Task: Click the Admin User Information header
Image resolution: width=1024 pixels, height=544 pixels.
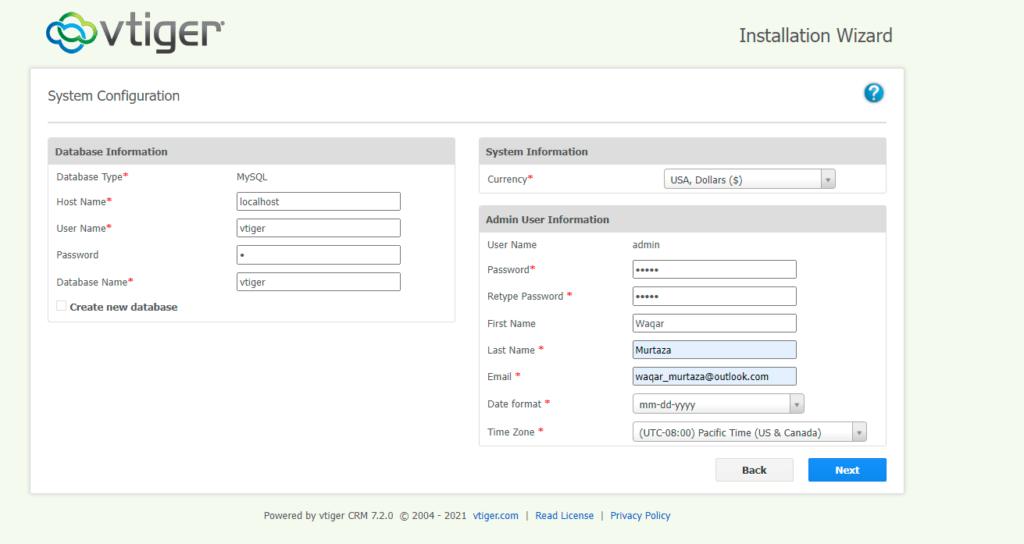Action: click(682, 219)
